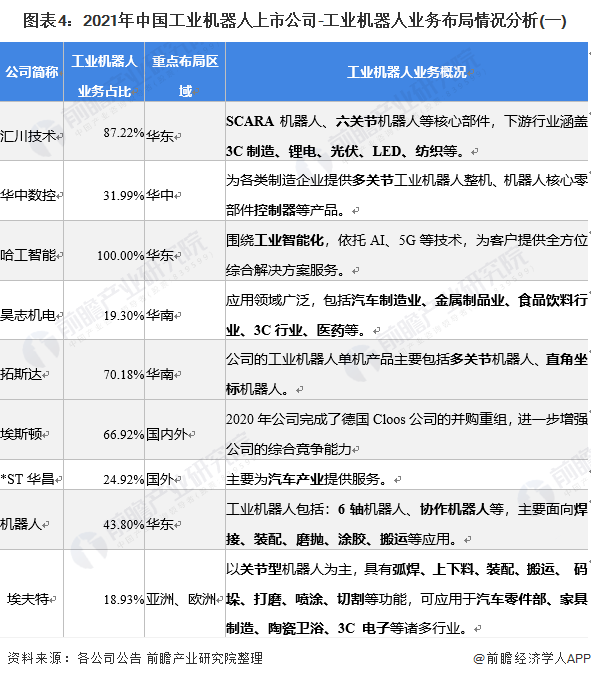
Task: Click the 亚洲、欧洲 region cell
Action: 184,599
